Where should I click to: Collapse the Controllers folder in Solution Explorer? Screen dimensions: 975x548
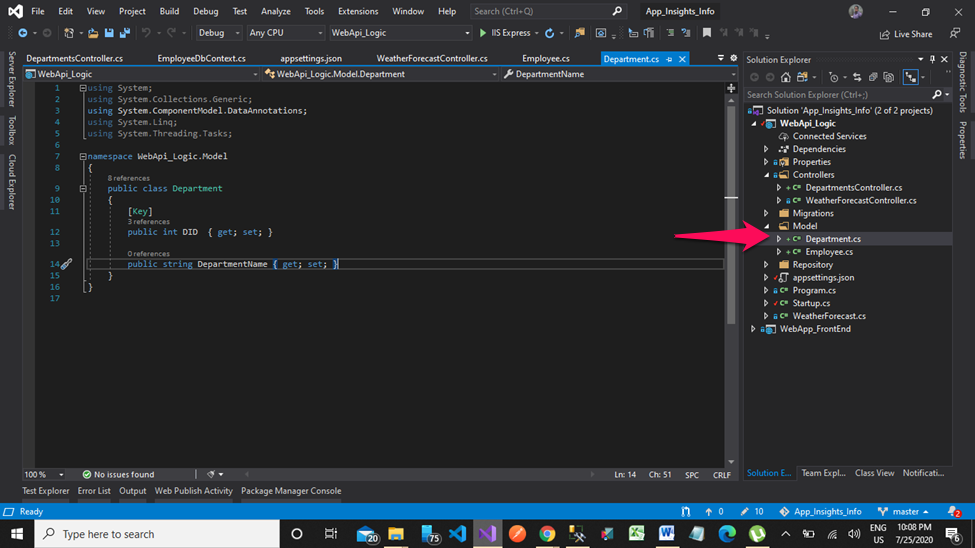coord(767,175)
